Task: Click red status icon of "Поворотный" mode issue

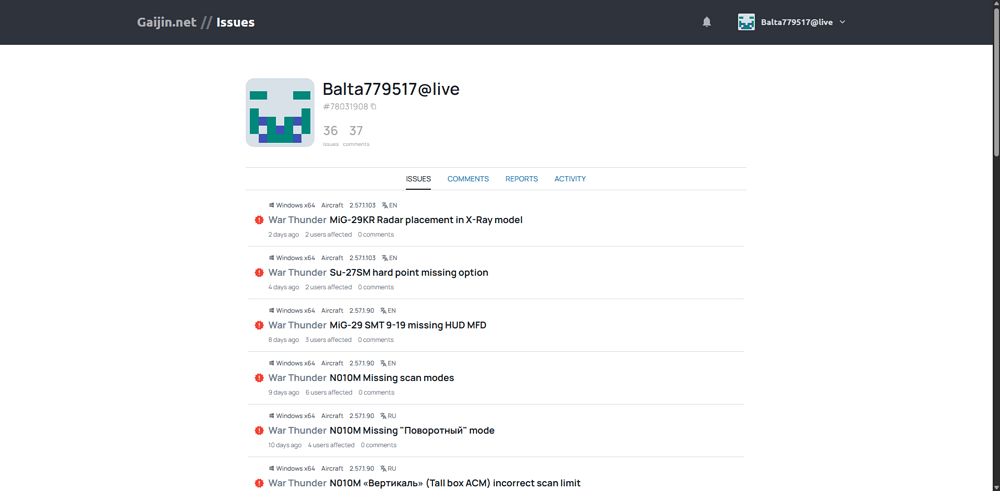Action: coord(259,430)
